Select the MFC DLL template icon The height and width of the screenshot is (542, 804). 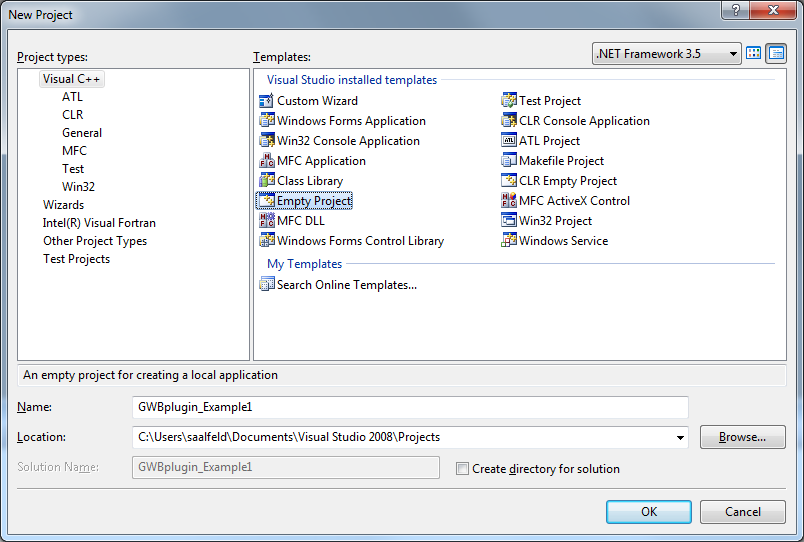(x=267, y=220)
